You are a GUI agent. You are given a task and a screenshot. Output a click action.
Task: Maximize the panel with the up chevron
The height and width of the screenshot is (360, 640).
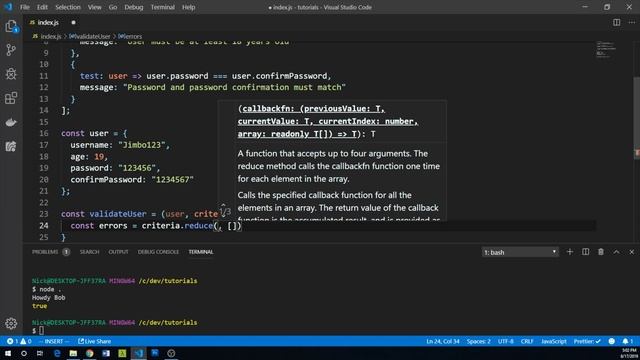616,252
